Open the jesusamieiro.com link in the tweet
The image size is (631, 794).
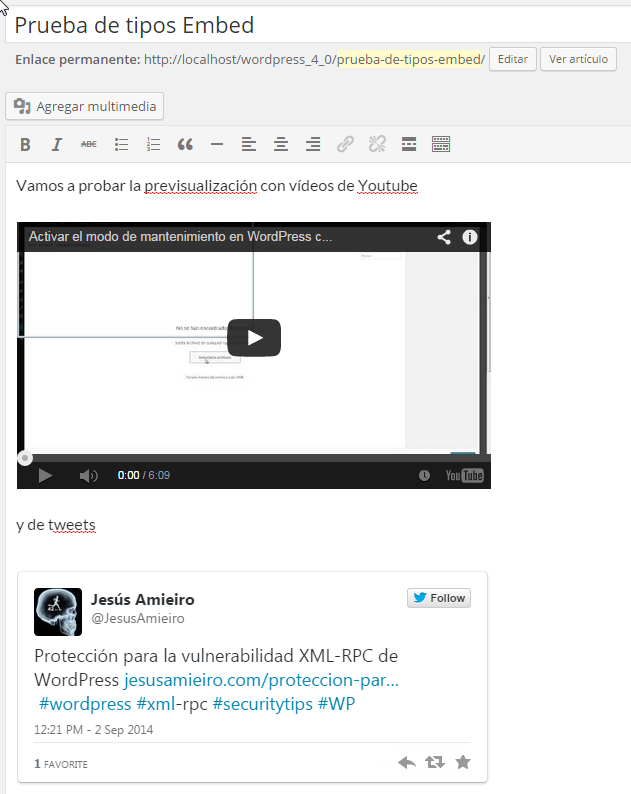coord(261,680)
